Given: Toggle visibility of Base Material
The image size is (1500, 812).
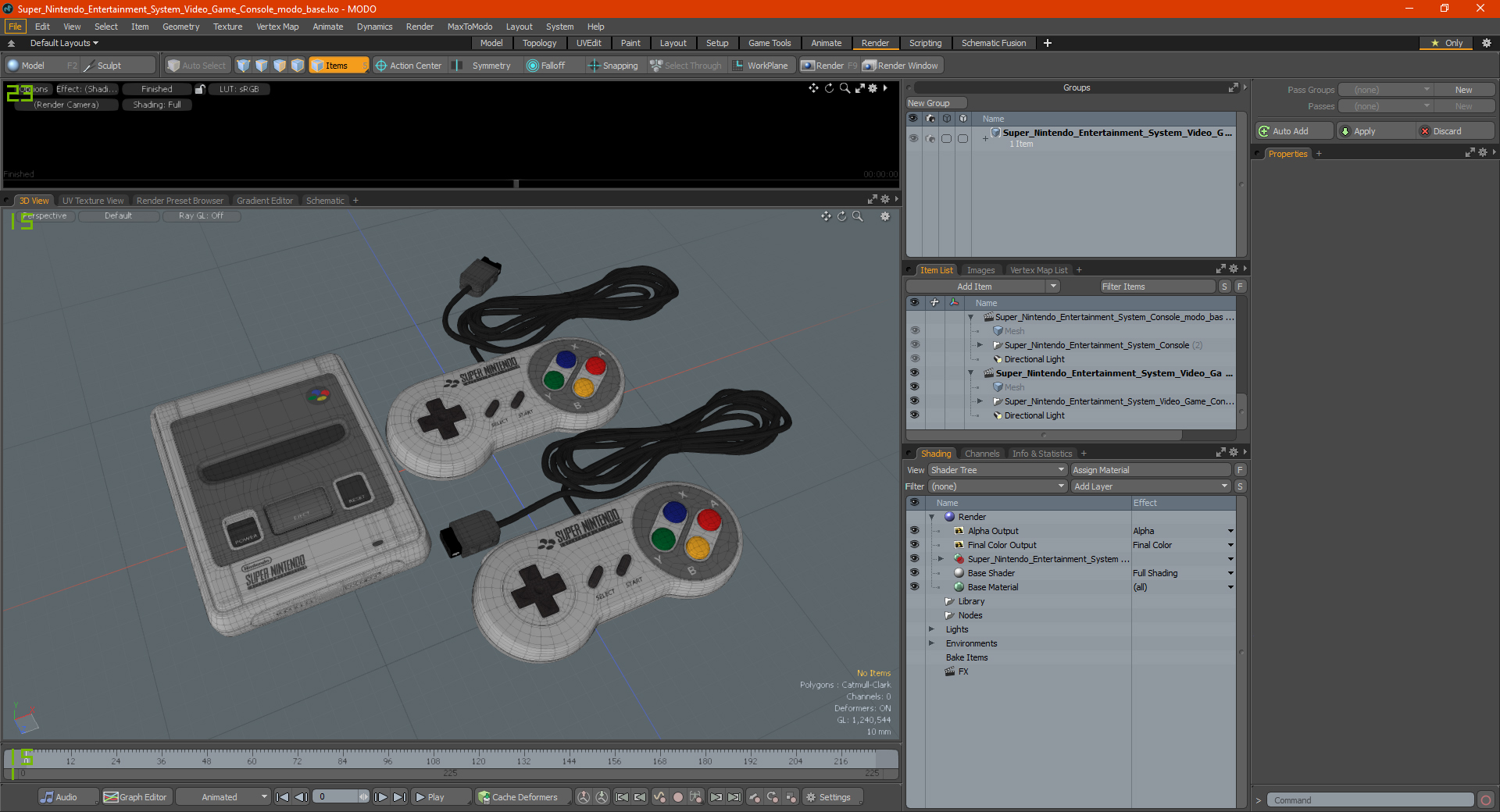Looking at the screenshot, I should tap(914, 587).
